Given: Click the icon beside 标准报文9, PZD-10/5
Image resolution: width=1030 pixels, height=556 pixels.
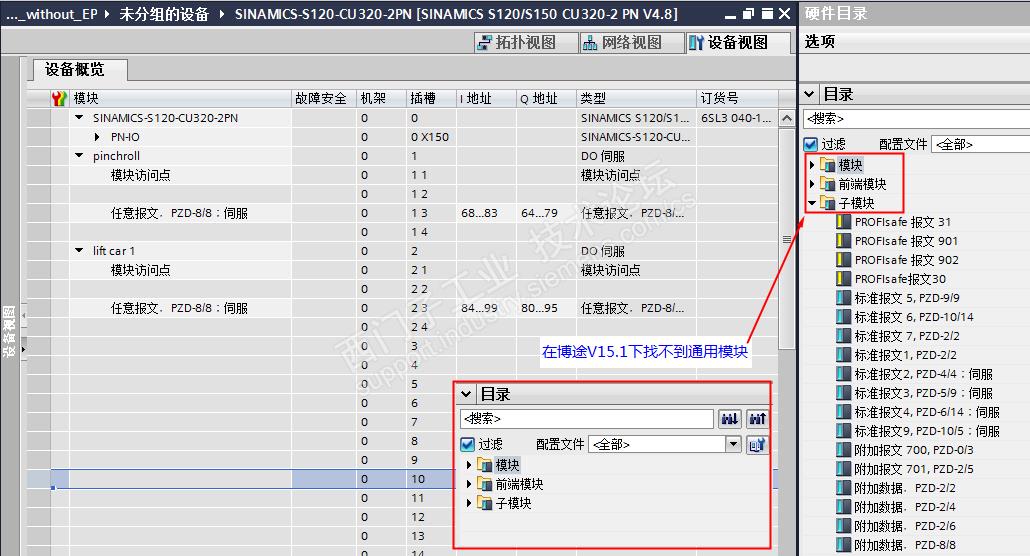Looking at the screenshot, I should click(843, 432).
